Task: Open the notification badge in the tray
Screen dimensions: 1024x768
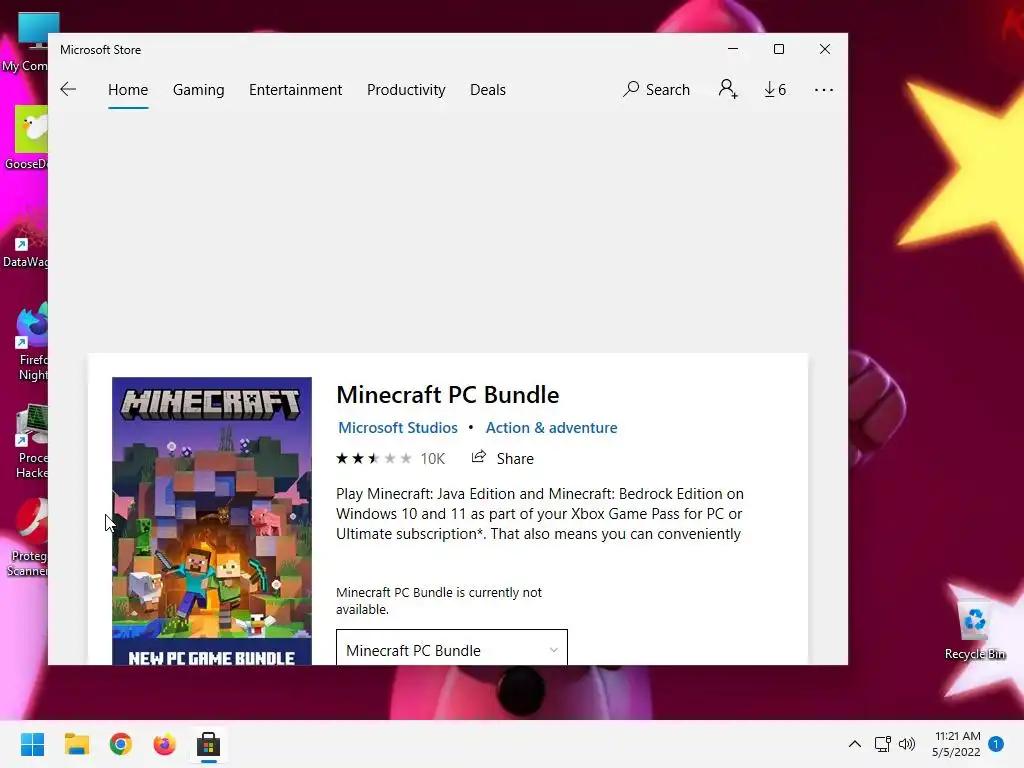Action: tap(996, 744)
